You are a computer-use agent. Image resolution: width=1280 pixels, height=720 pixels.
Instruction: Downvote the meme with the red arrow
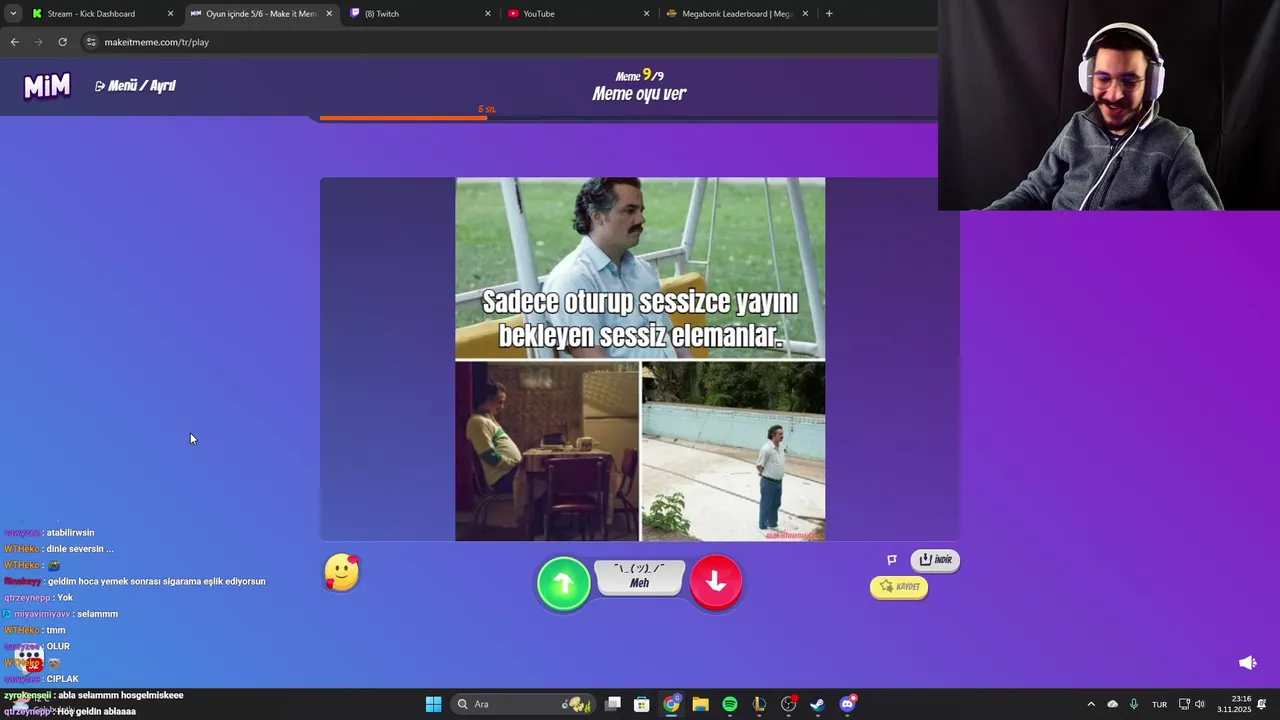tap(716, 582)
